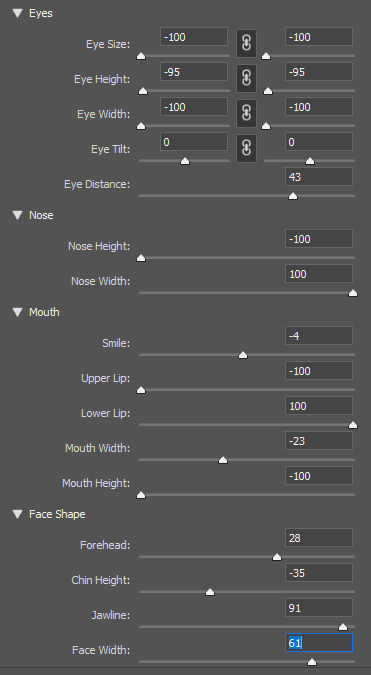
Task: Click the Face Width value field
Action: (x=319, y=643)
